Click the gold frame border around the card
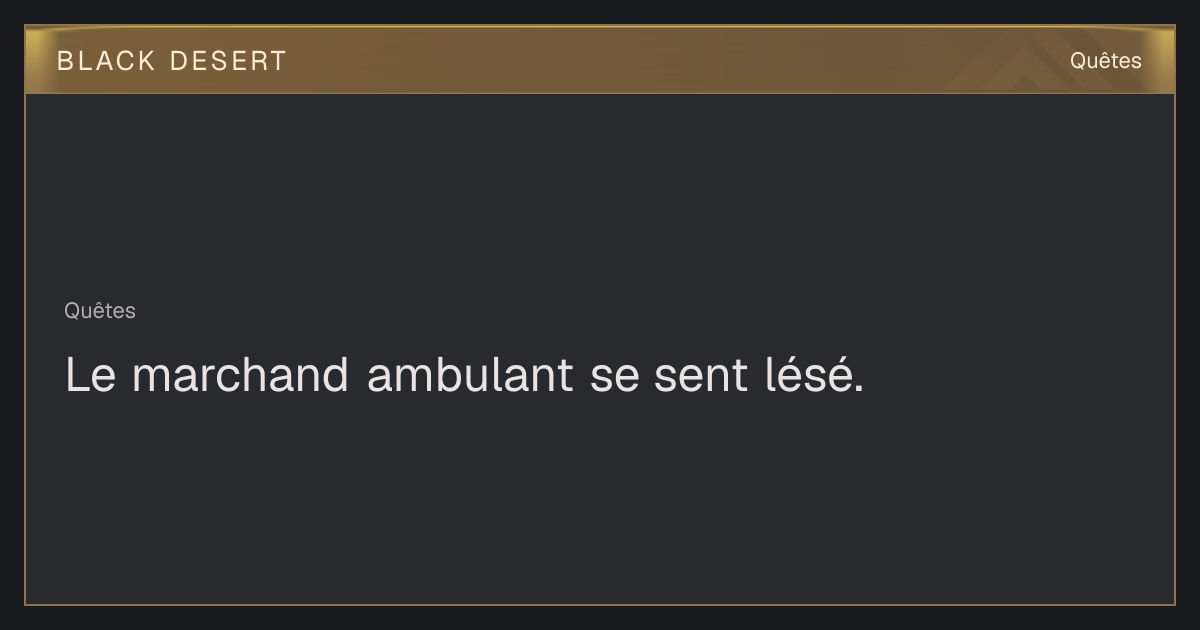The image size is (1200, 630). (25, 350)
